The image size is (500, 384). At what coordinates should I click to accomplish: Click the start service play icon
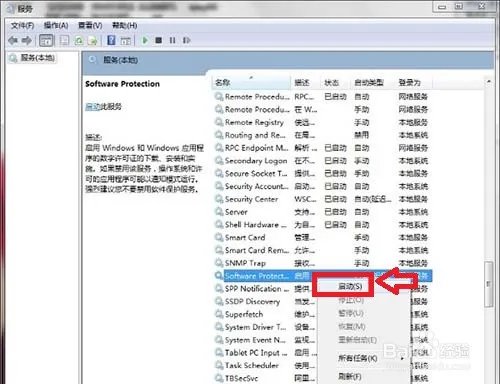click(145, 40)
